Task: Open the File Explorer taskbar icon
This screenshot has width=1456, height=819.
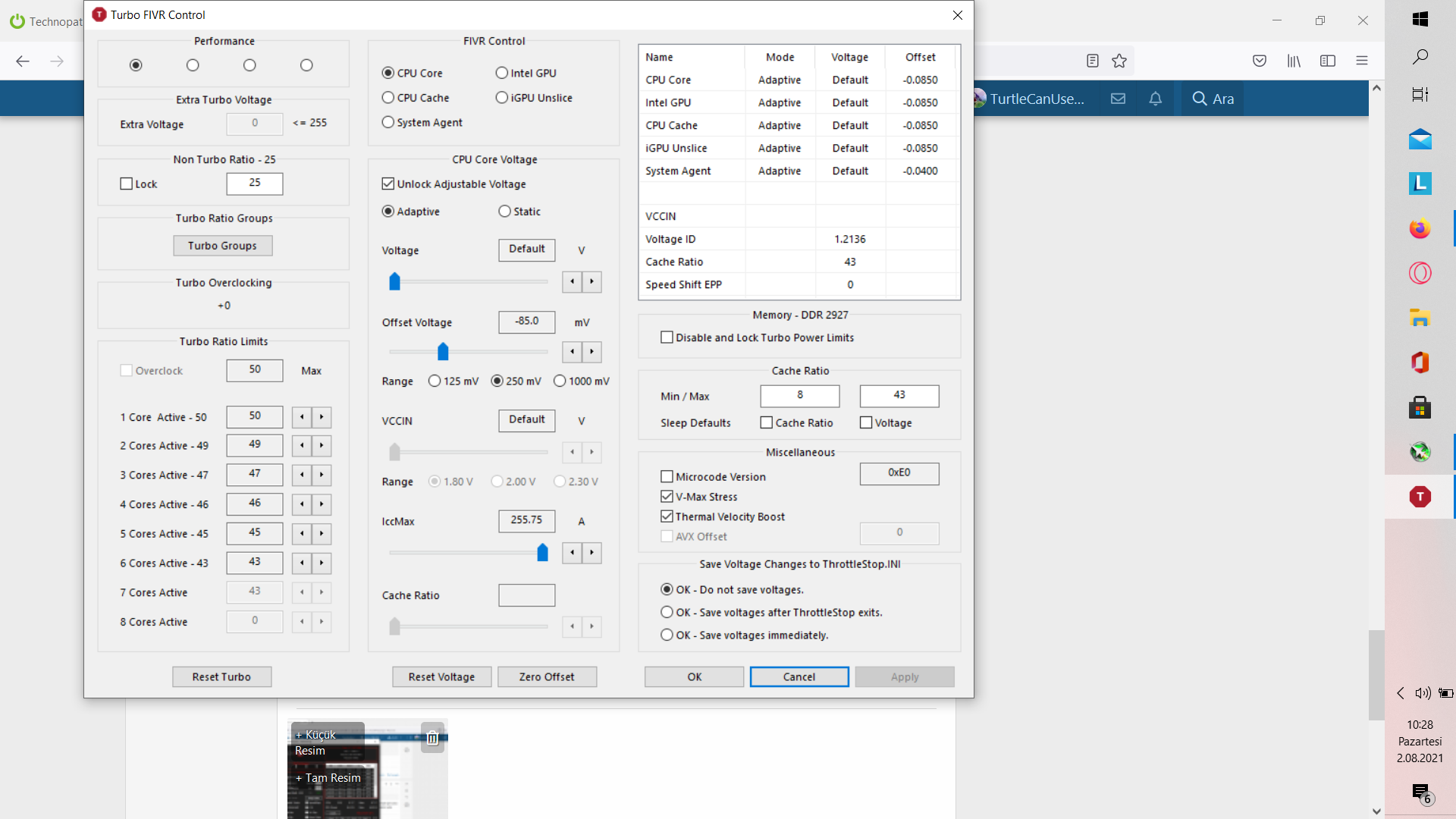Action: tap(1420, 318)
